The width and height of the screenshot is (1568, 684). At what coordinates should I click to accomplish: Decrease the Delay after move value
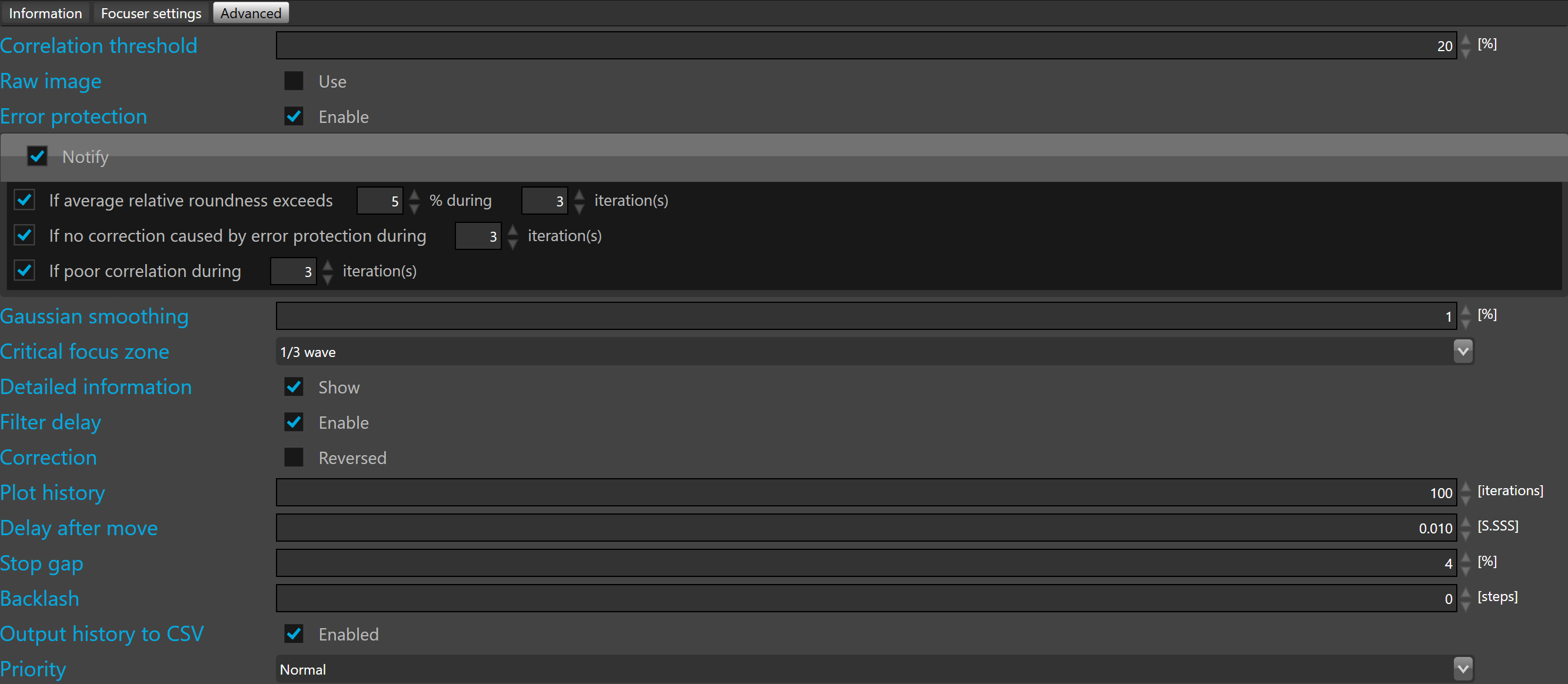pos(1466,535)
